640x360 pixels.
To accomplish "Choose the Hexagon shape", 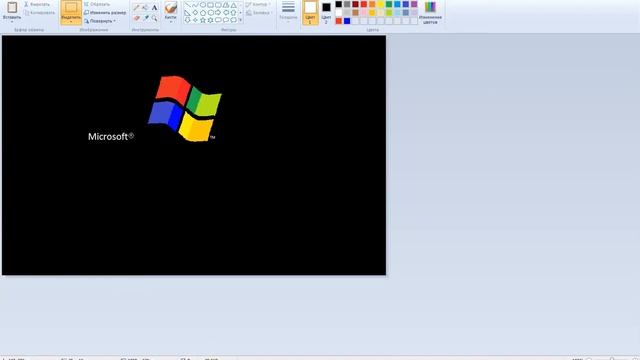I will (x=211, y=13).
